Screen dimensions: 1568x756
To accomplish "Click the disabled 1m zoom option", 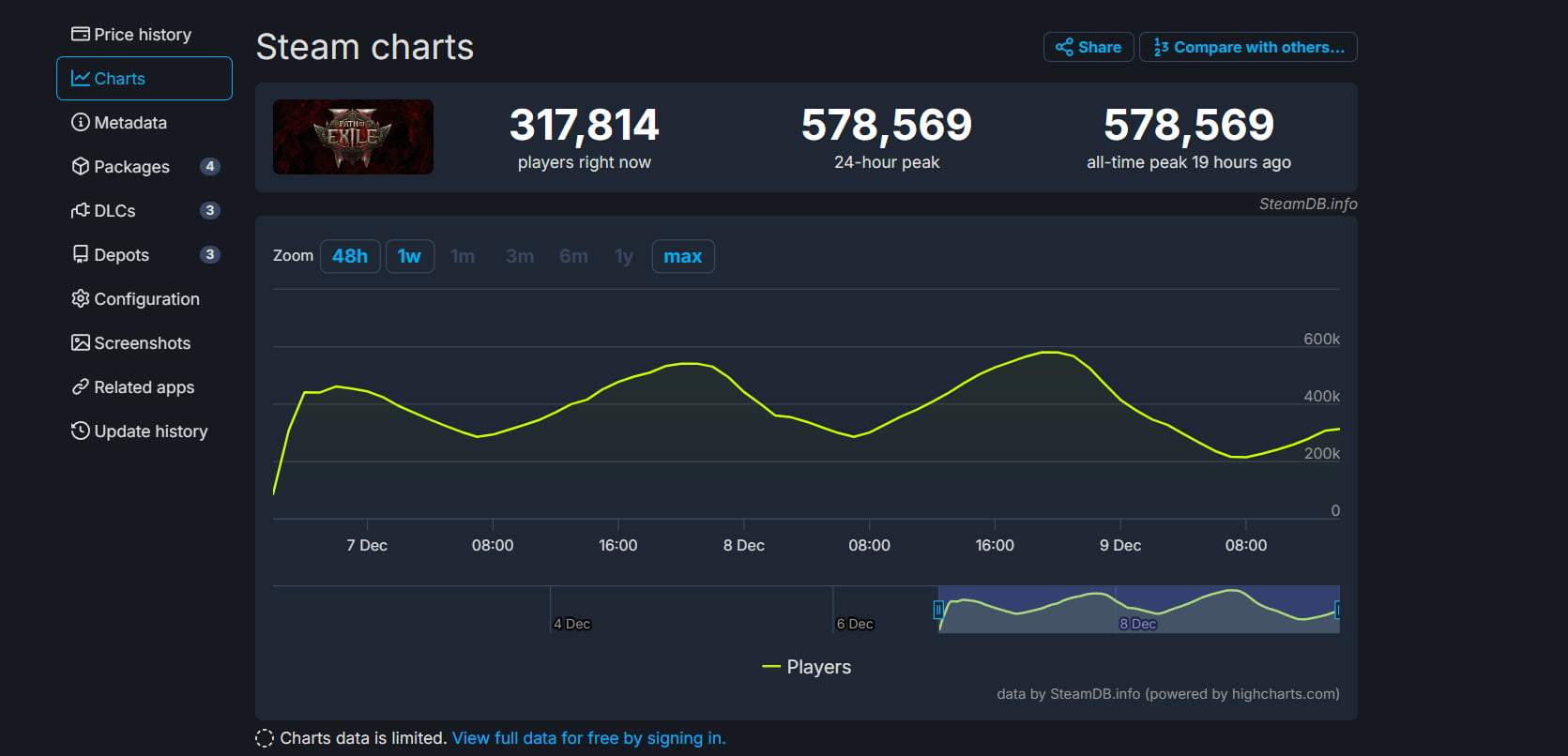I will 463,256.
